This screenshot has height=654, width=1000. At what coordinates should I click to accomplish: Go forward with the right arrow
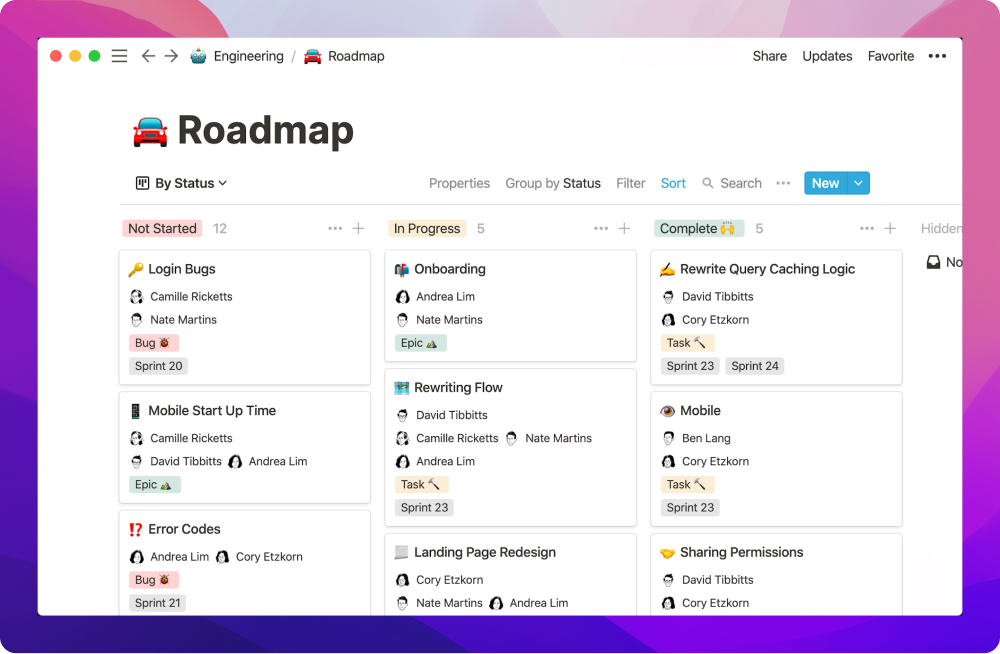click(172, 56)
